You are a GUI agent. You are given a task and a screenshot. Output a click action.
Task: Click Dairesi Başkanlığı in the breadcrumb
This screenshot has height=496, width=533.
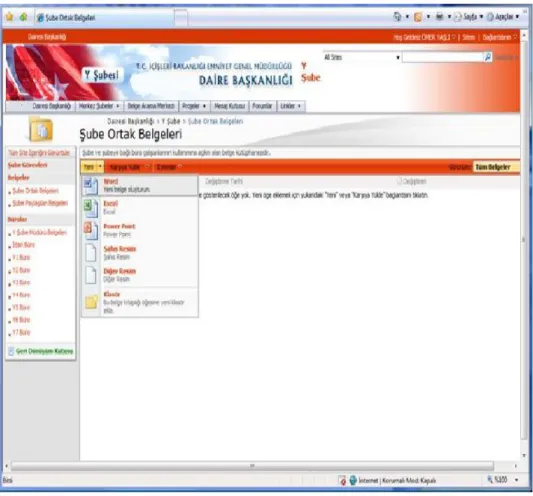coord(131,121)
